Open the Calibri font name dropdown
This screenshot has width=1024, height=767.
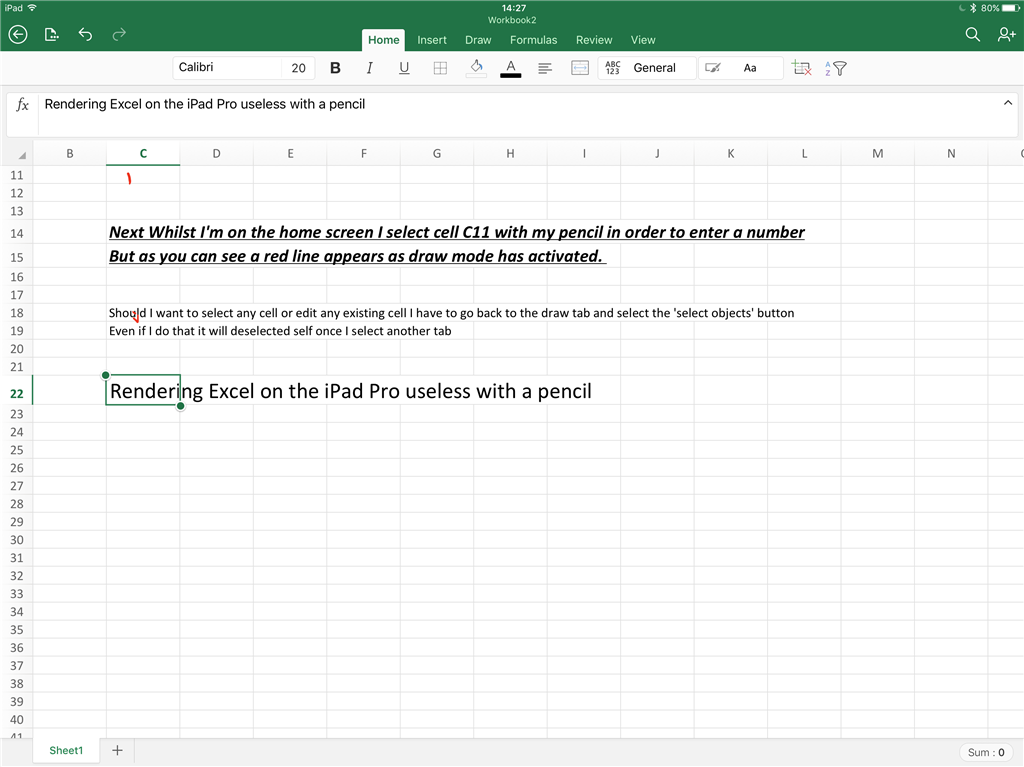click(x=227, y=68)
